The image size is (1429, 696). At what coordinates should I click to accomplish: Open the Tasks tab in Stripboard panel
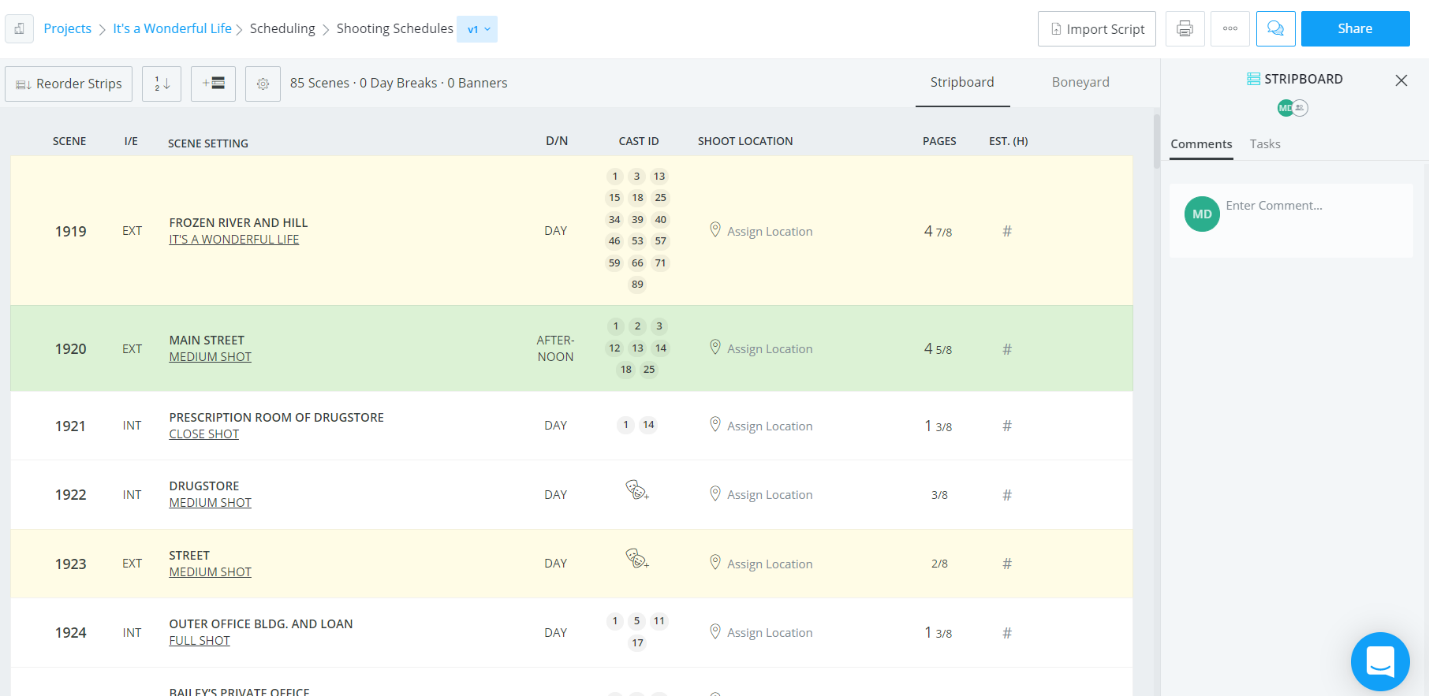point(1265,143)
